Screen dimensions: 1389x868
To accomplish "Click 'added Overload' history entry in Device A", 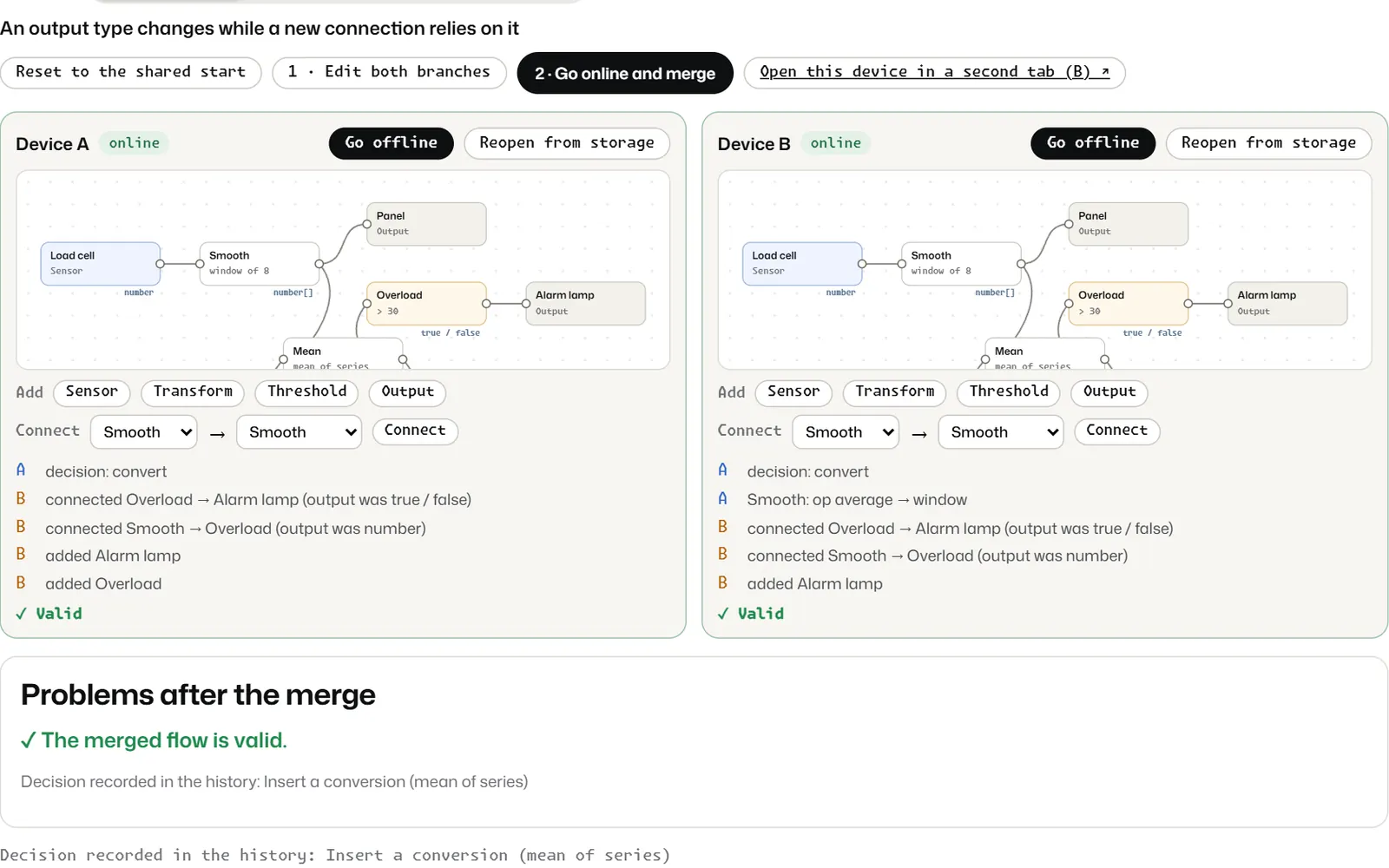I will click(x=102, y=584).
